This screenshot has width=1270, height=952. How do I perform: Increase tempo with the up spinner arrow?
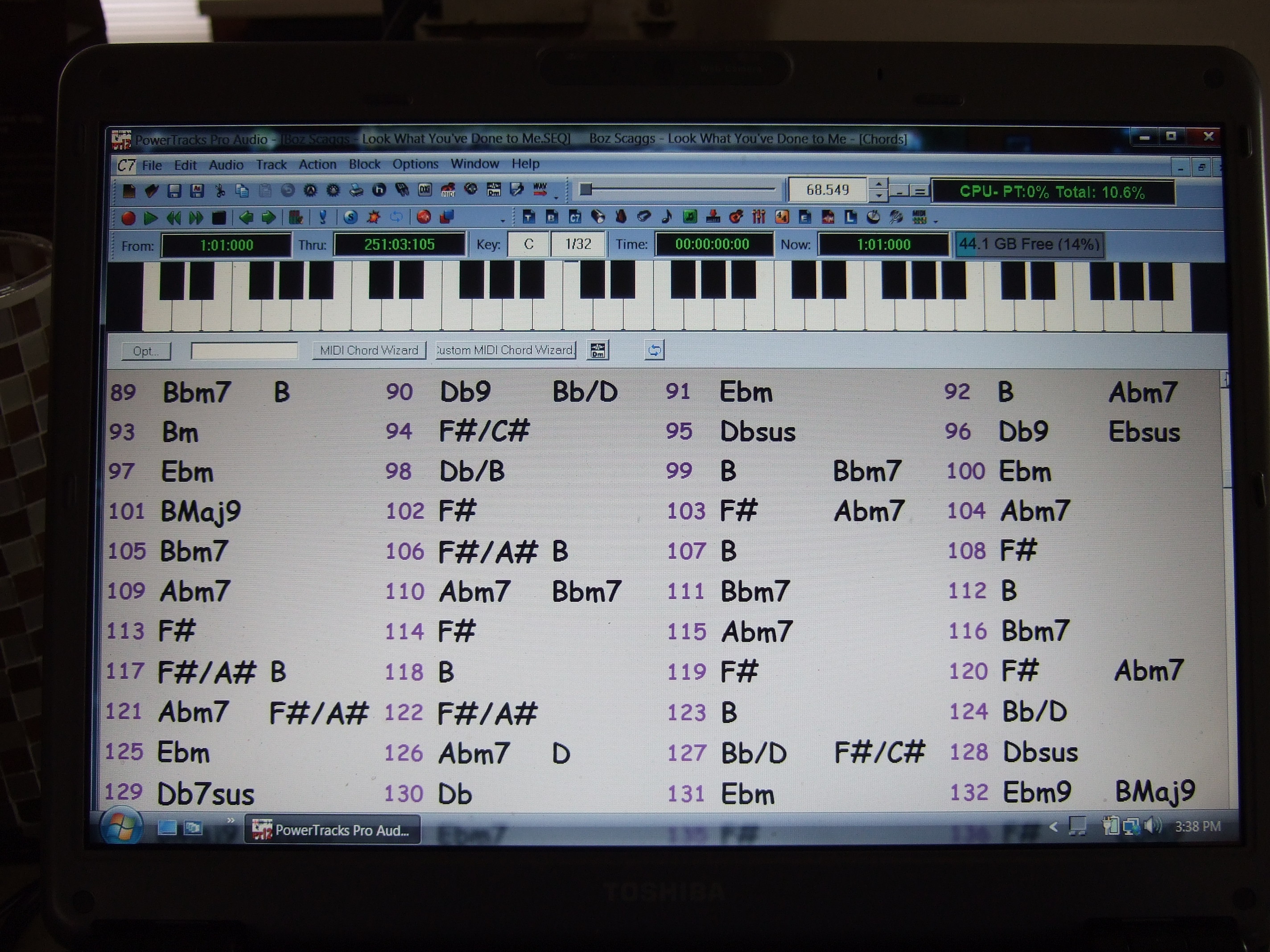point(878,185)
